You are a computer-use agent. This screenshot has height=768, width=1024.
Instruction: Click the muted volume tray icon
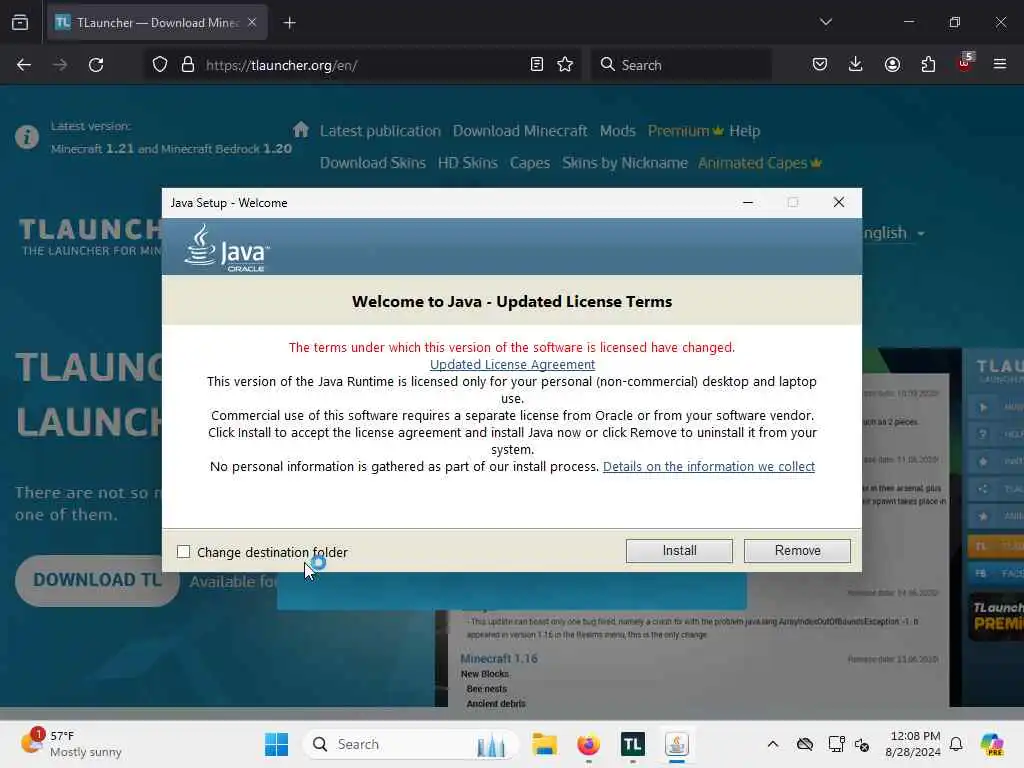pyautogui.click(x=862, y=744)
